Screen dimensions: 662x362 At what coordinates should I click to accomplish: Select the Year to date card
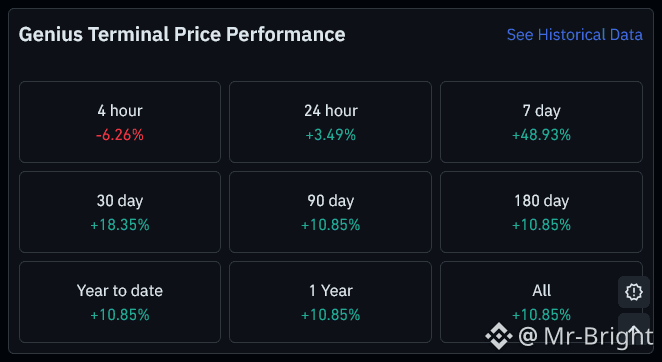pos(120,302)
